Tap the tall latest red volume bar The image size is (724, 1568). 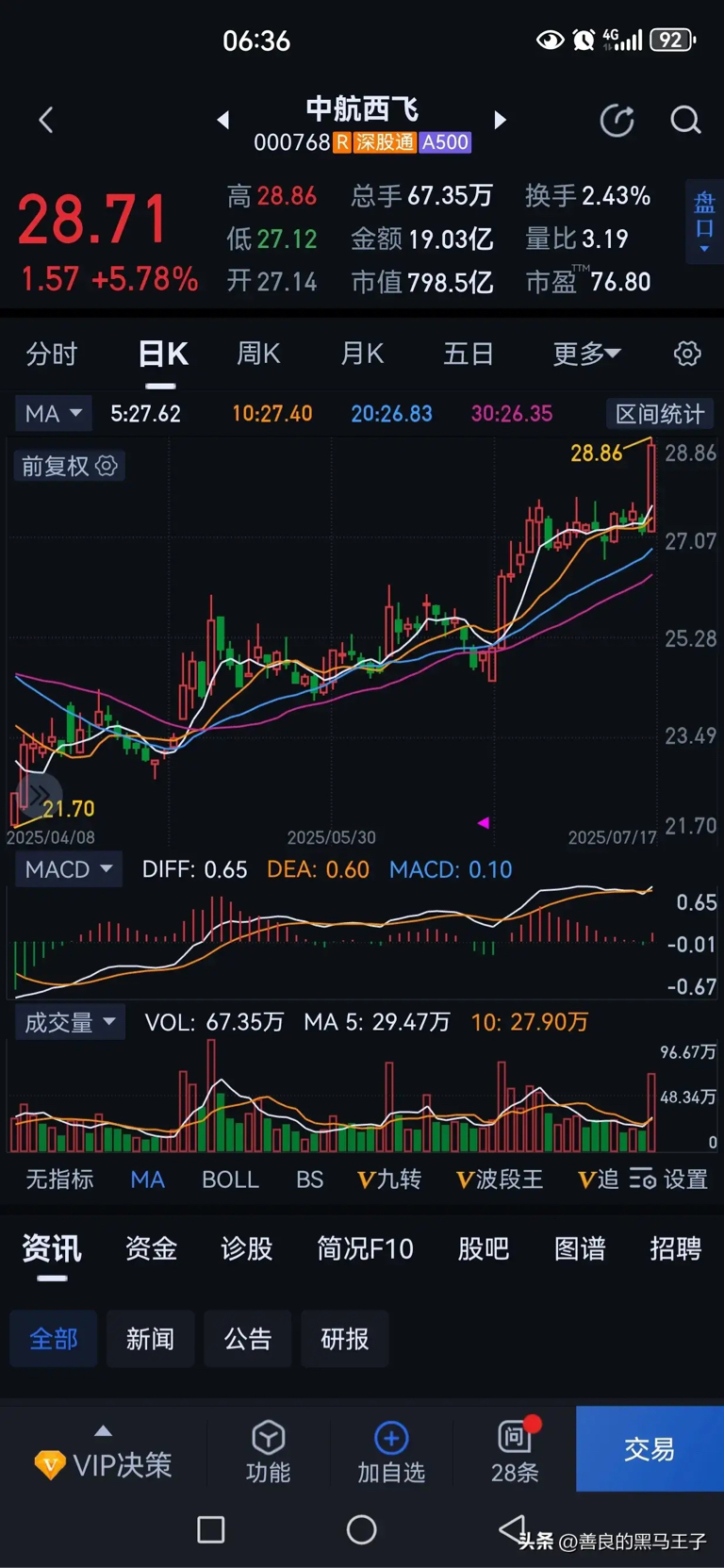[x=651, y=1112]
